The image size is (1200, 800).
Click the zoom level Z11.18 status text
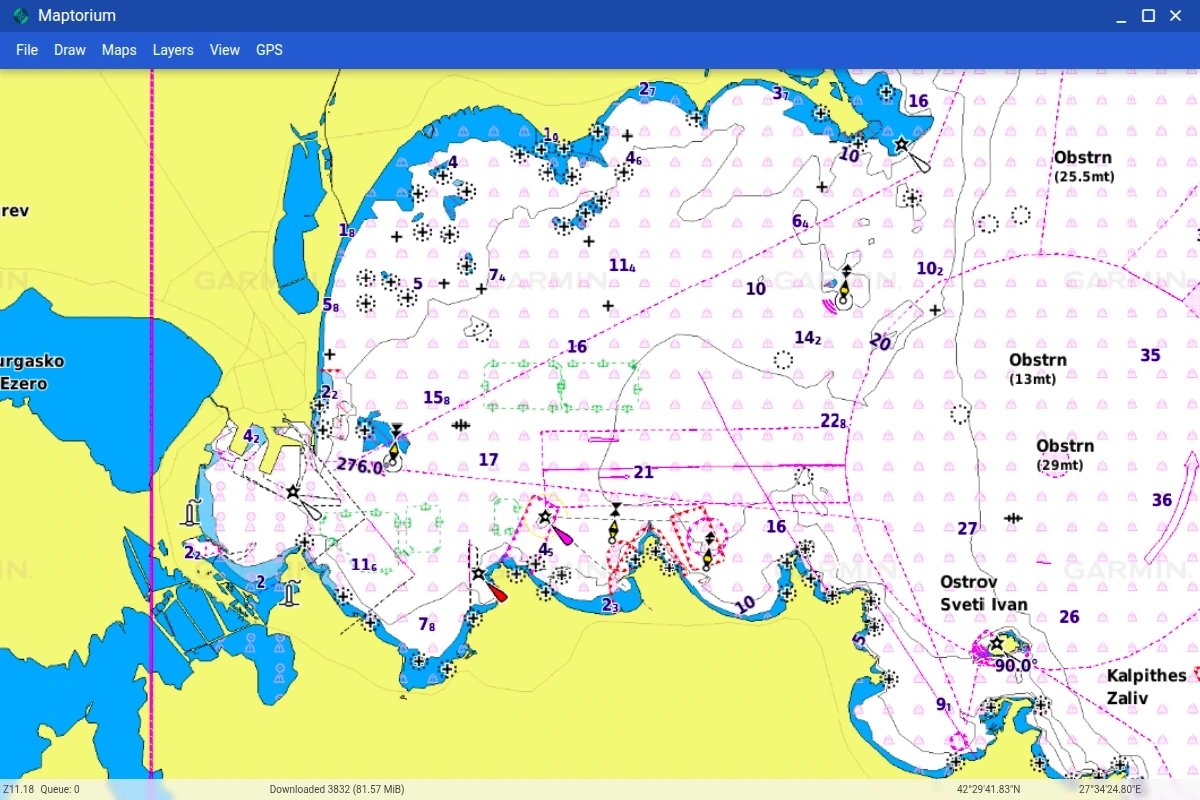[x=18, y=790]
